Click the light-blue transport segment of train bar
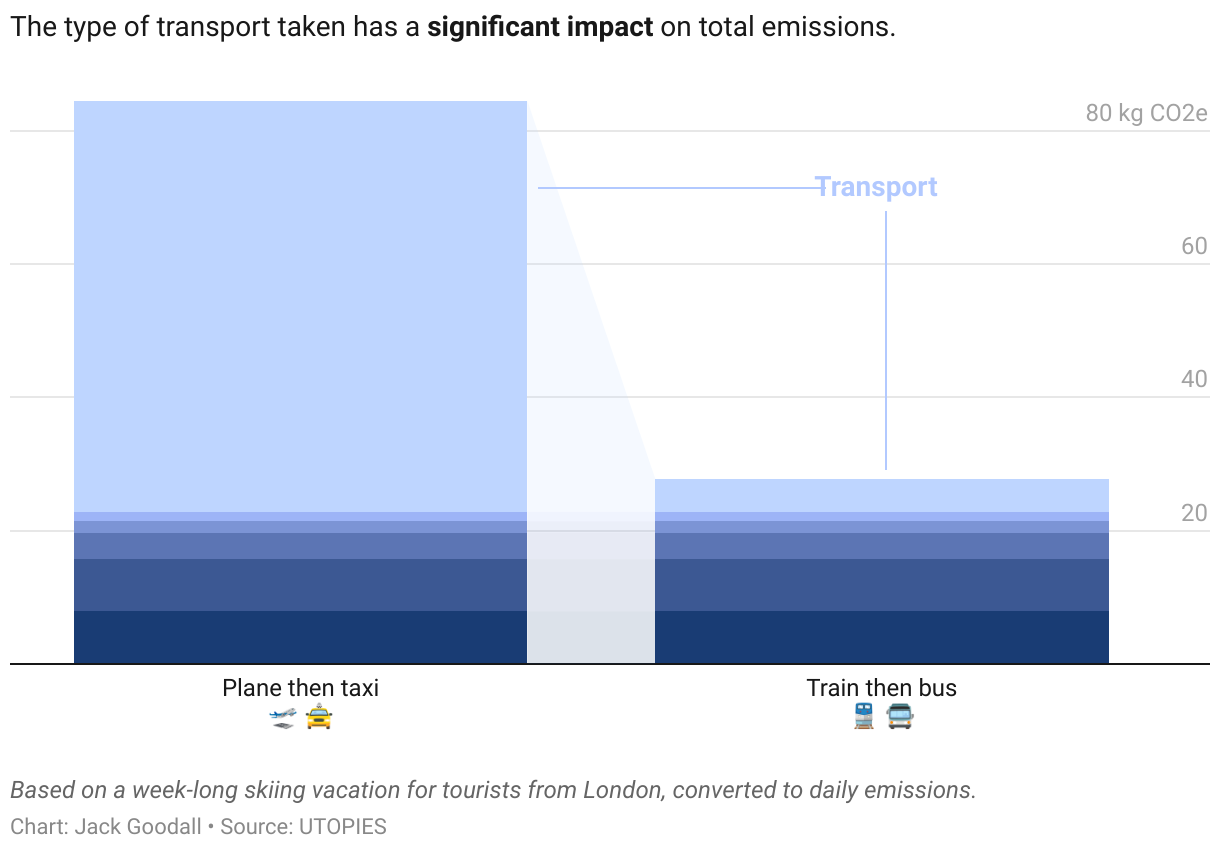 [882, 495]
